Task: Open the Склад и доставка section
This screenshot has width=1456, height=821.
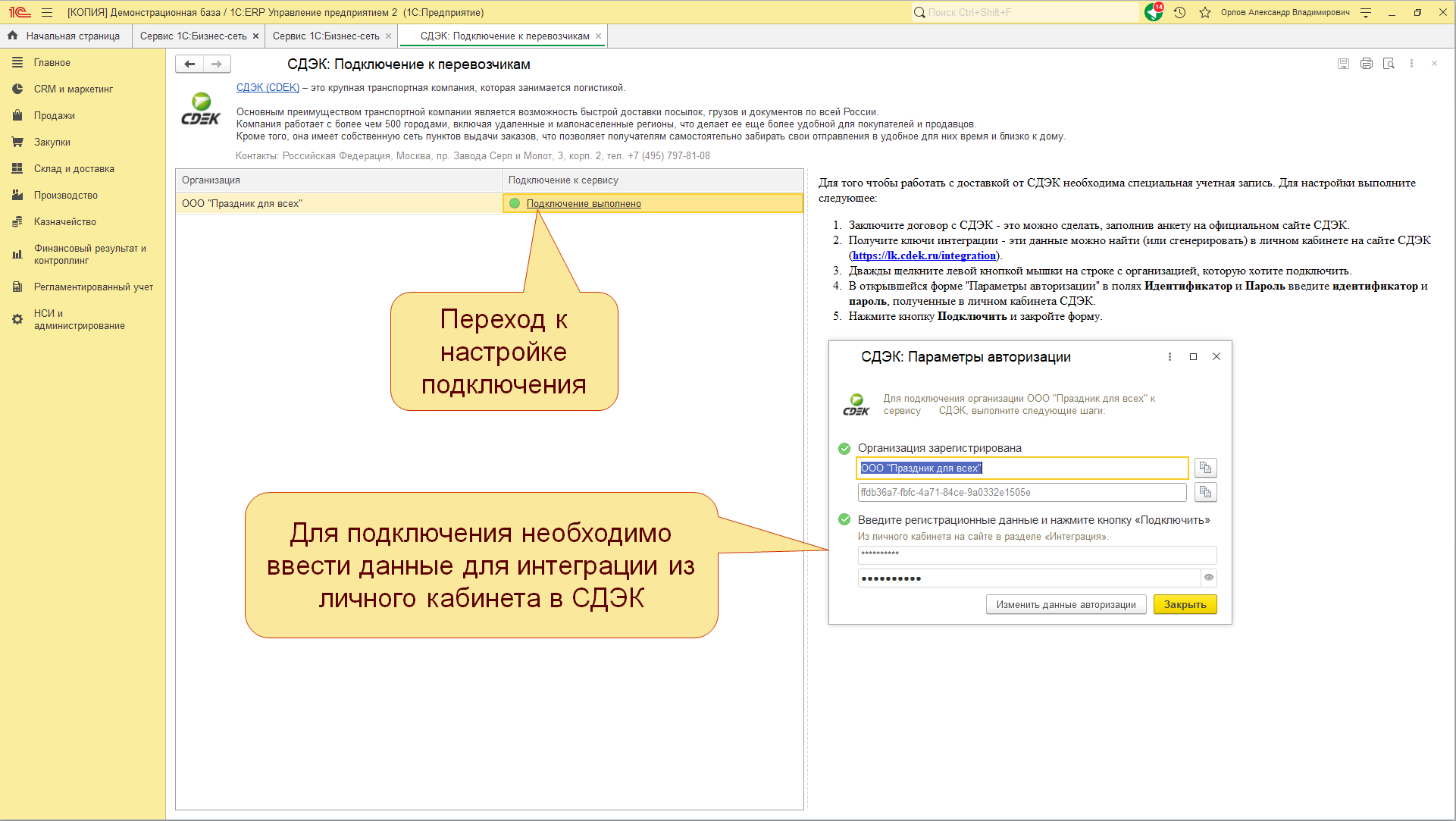Action: point(74,168)
